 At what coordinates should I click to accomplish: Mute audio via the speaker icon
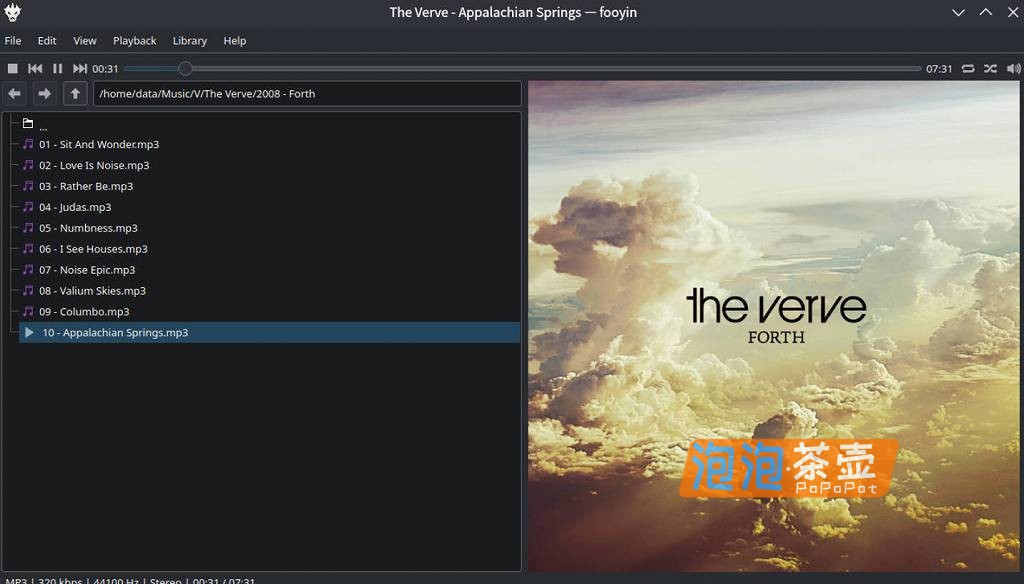tap(1013, 68)
